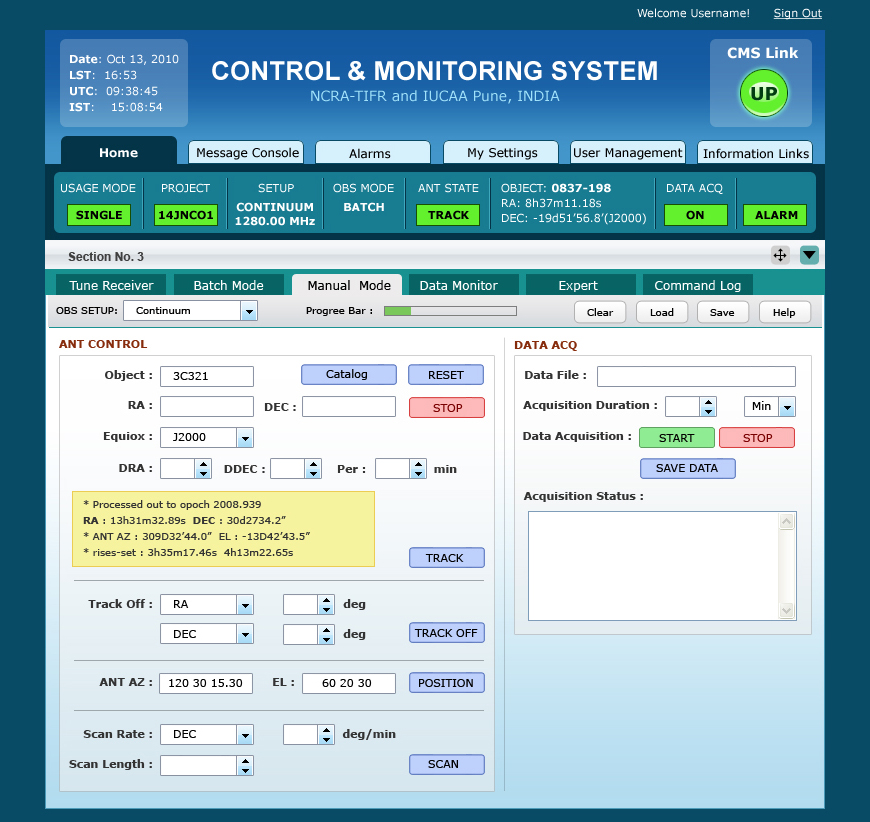Toggle the DATA ACQ ON indicator
Screen dimensions: 870x822
click(695, 215)
